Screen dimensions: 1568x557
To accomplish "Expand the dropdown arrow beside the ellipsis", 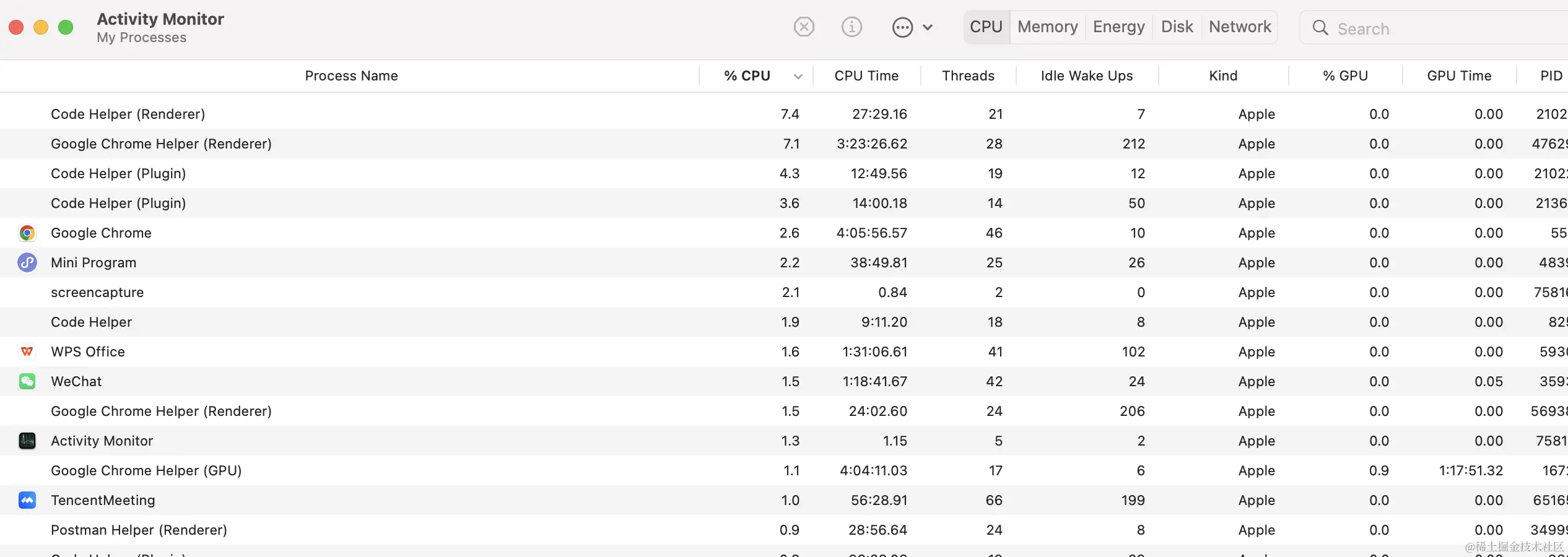I will (x=928, y=27).
